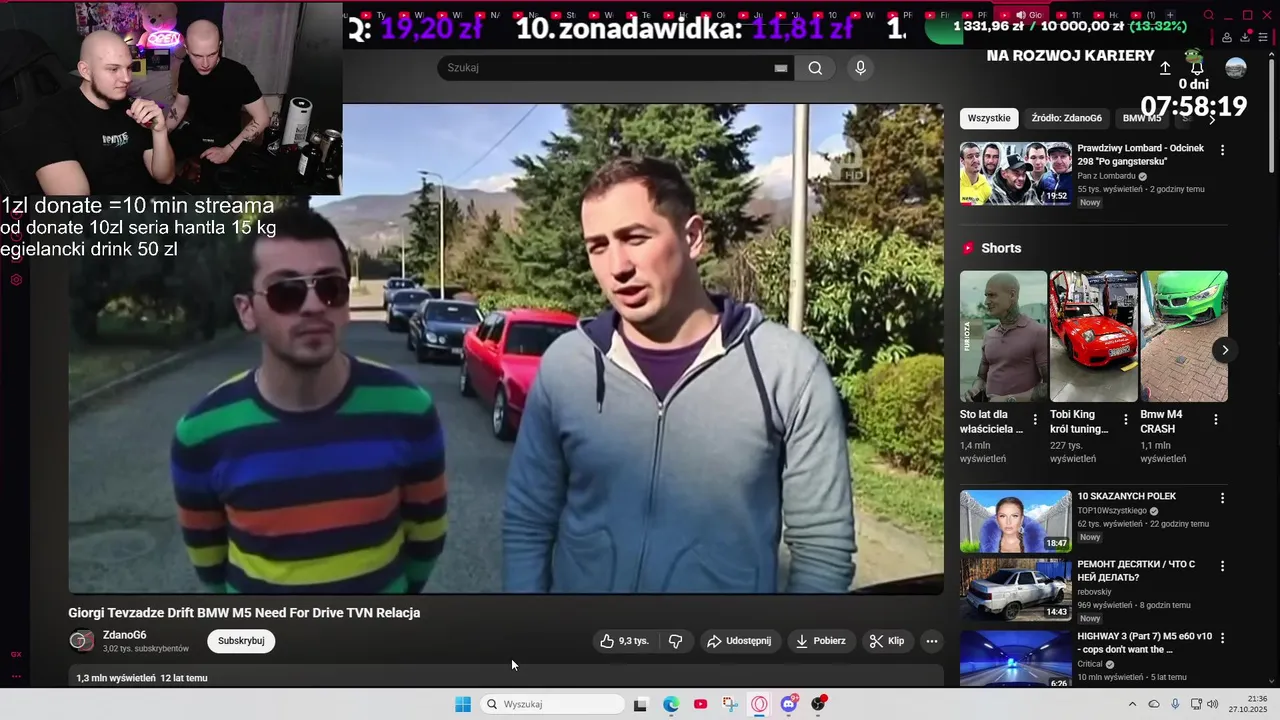Viewport: 1280px width, 720px height.
Task: Click the create/upload arrow icon in YouTube header
Action: [1165, 68]
